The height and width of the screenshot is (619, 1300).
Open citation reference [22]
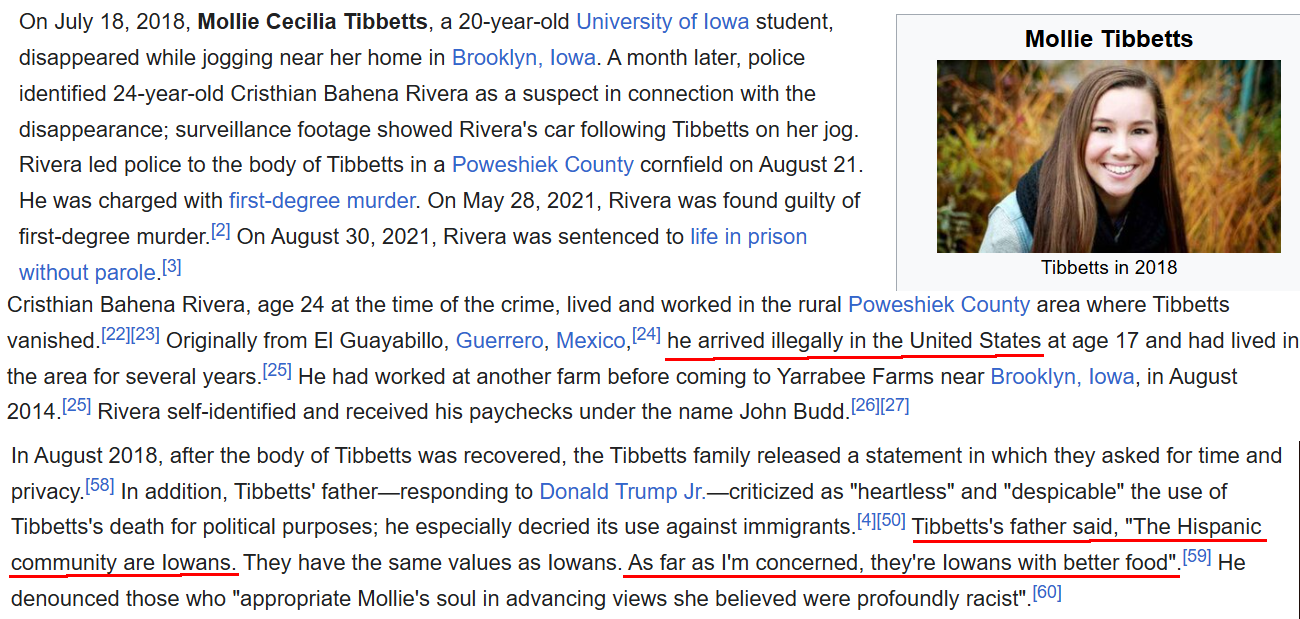(116, 334)
